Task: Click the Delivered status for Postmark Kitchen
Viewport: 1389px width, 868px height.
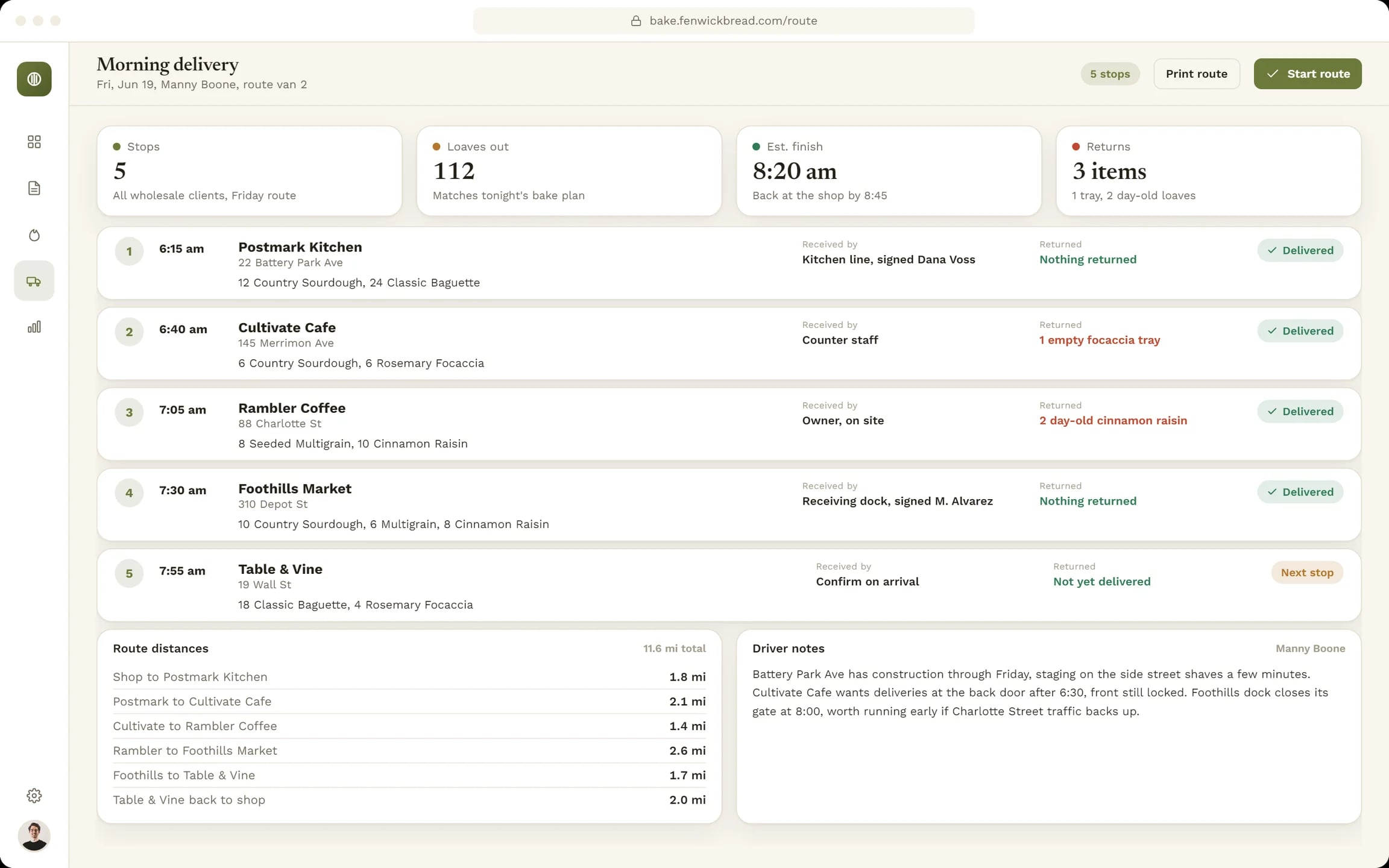Action: 1300,250
